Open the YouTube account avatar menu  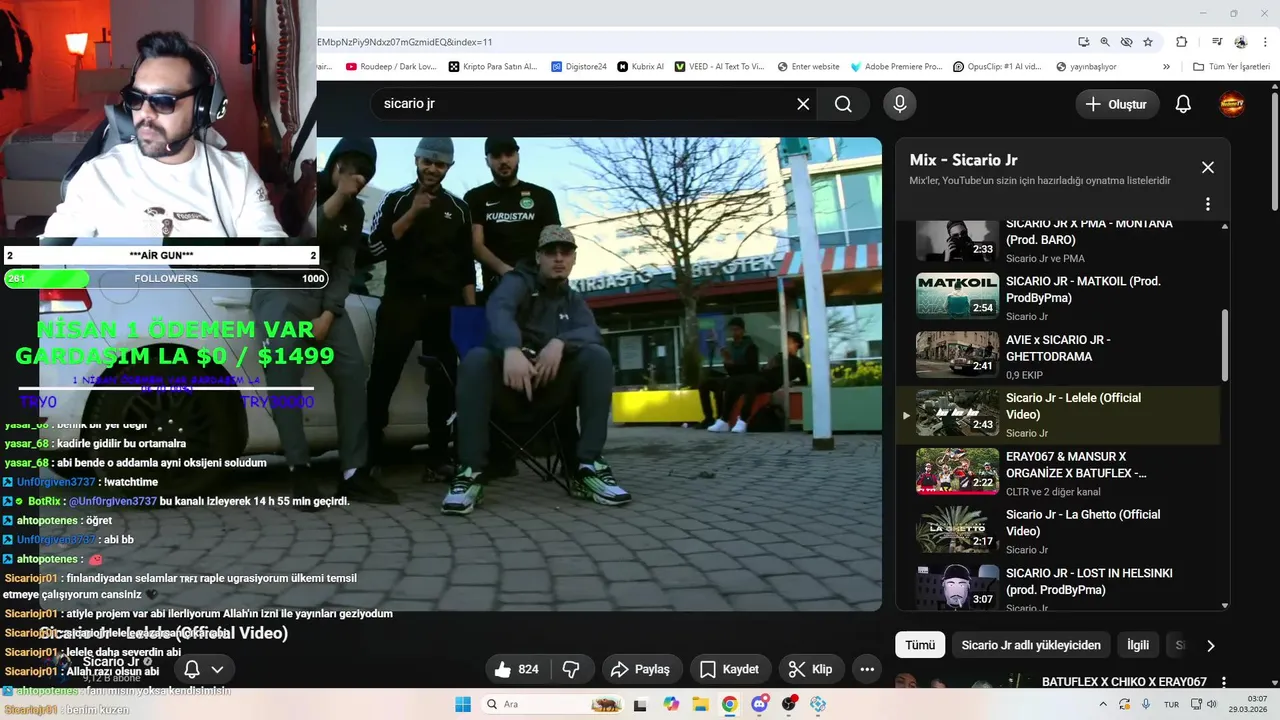1232,104
